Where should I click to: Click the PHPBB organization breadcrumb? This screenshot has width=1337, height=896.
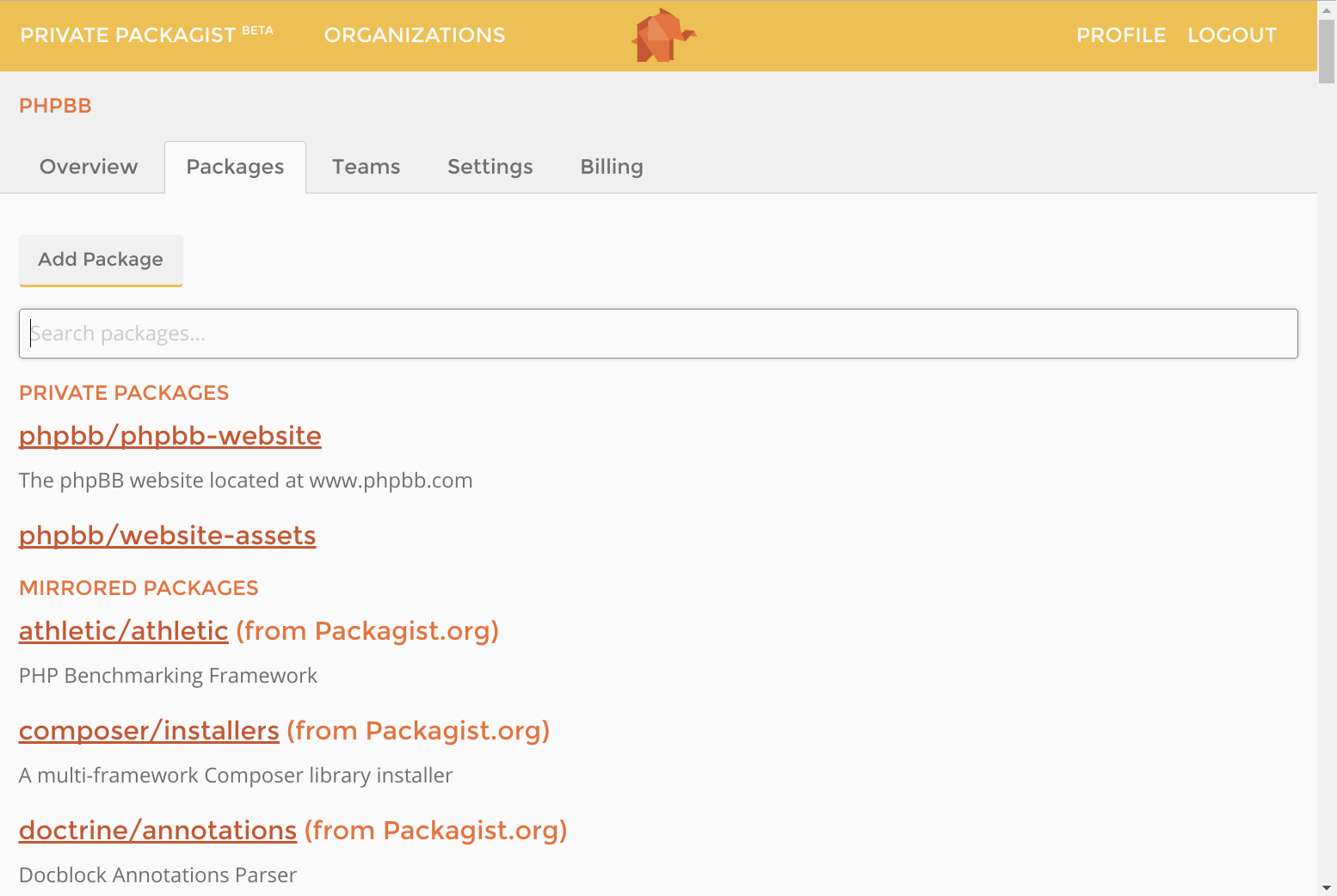[54, 106]
